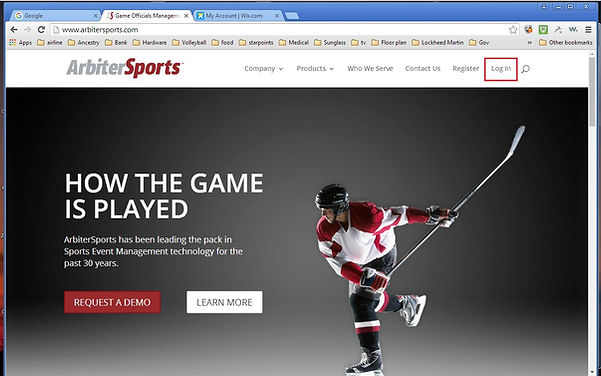Open the Gov bookmarks folder
Viewport: 601px width, 376px height.
[x=479, y=43]
